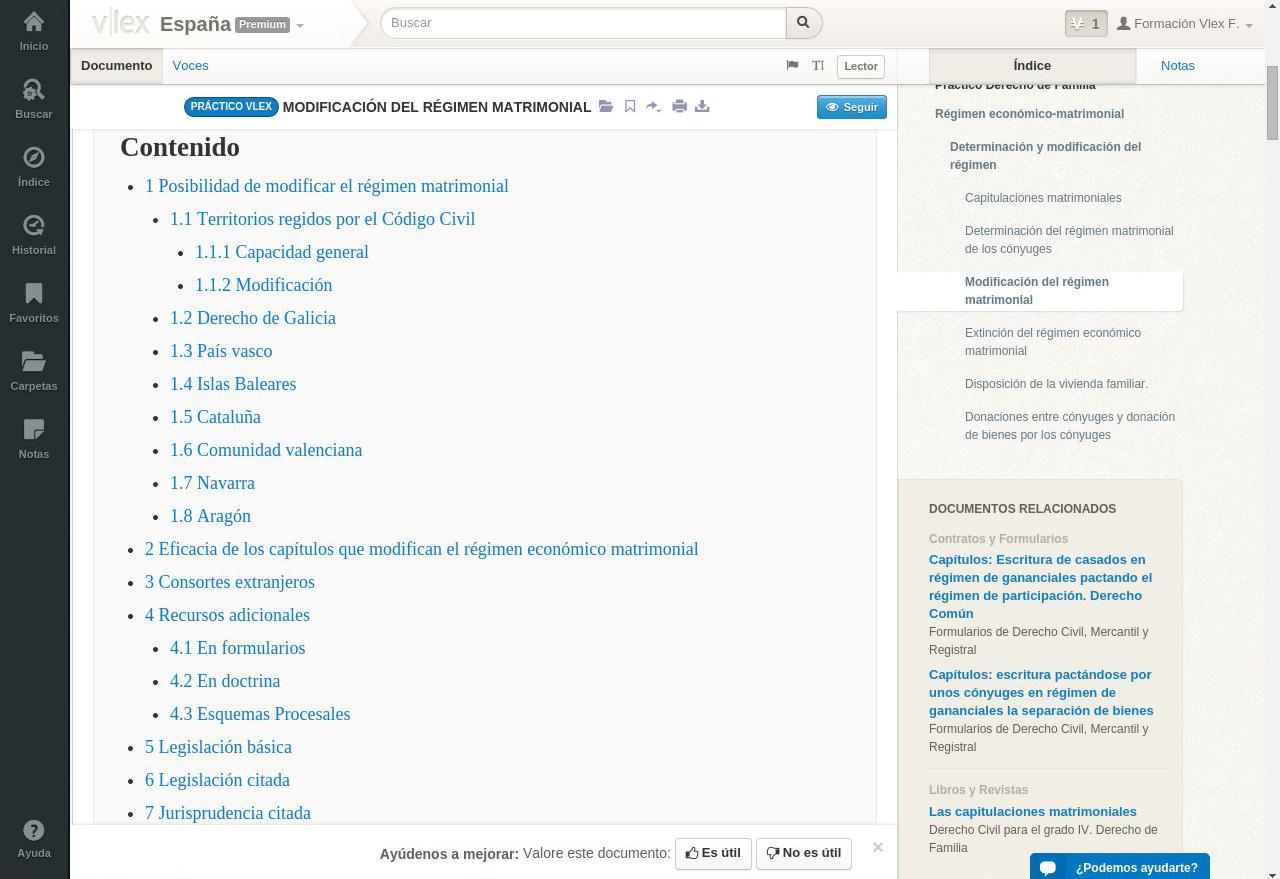Share the document via the arrow icon
The width and height of the screenshot is (1280, 879).
pyautogui.click(x=654, y=106)
